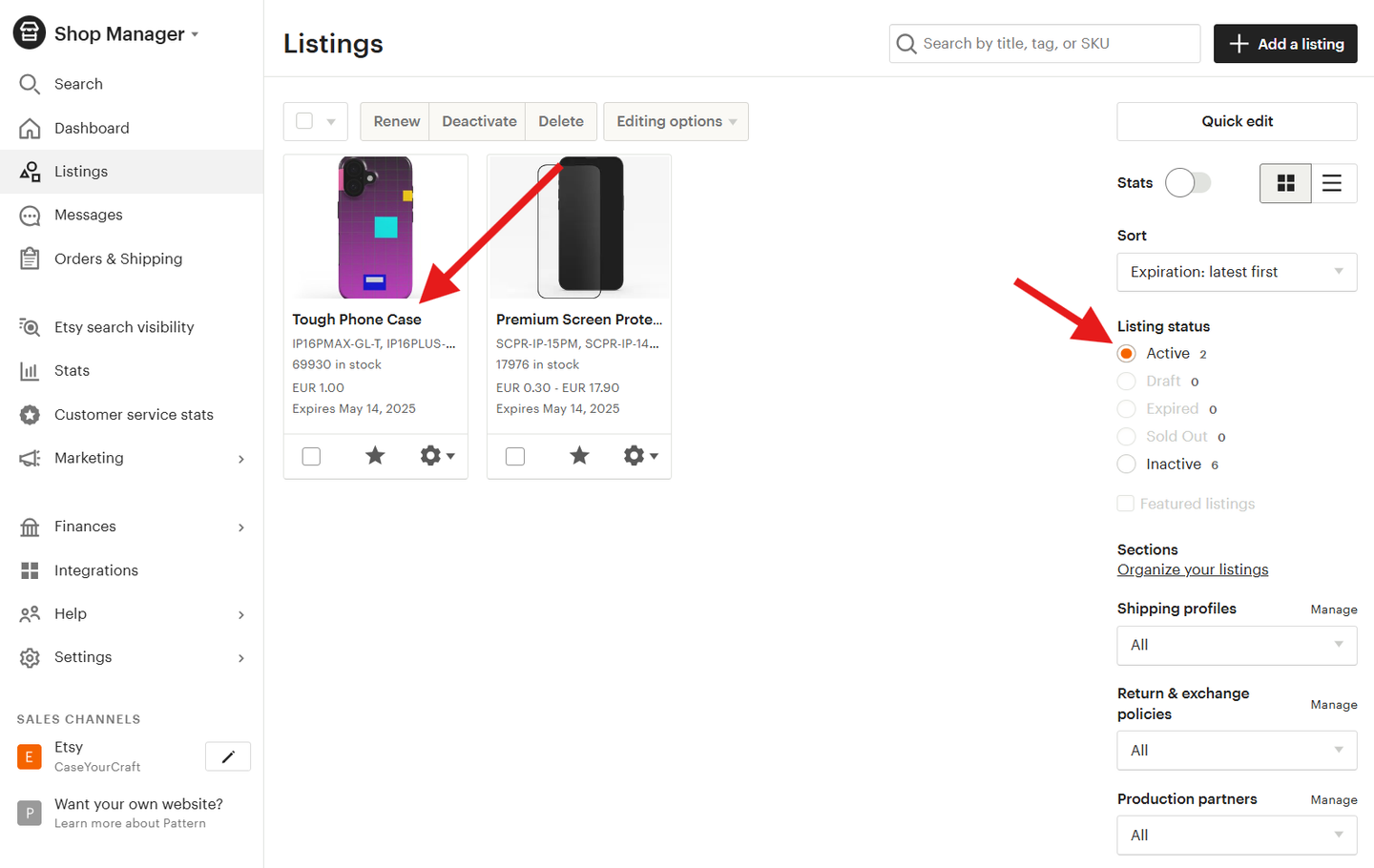
Task: Open the Sort by expiration dropdown
Action: (1236, 272)
